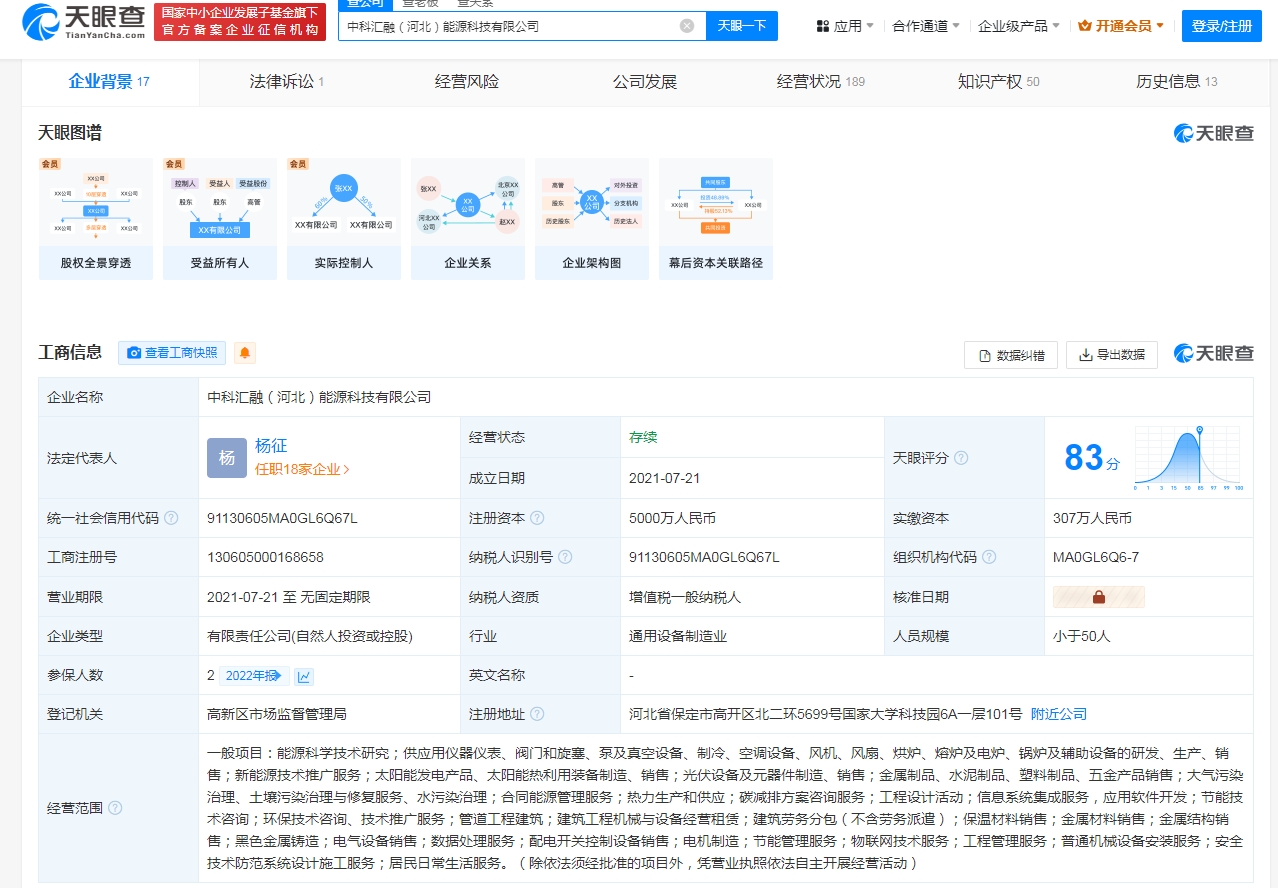Open the Tianyancha logo homepage

83,21
